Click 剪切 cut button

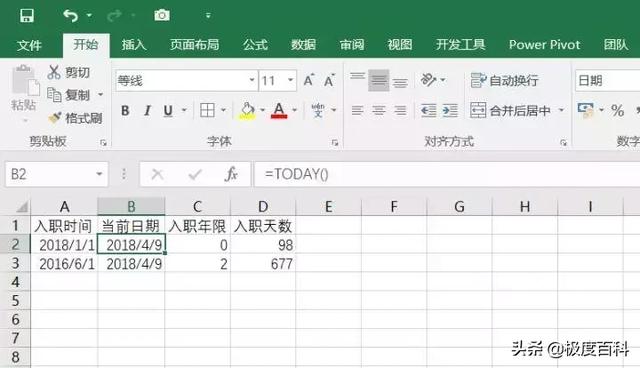69,72
